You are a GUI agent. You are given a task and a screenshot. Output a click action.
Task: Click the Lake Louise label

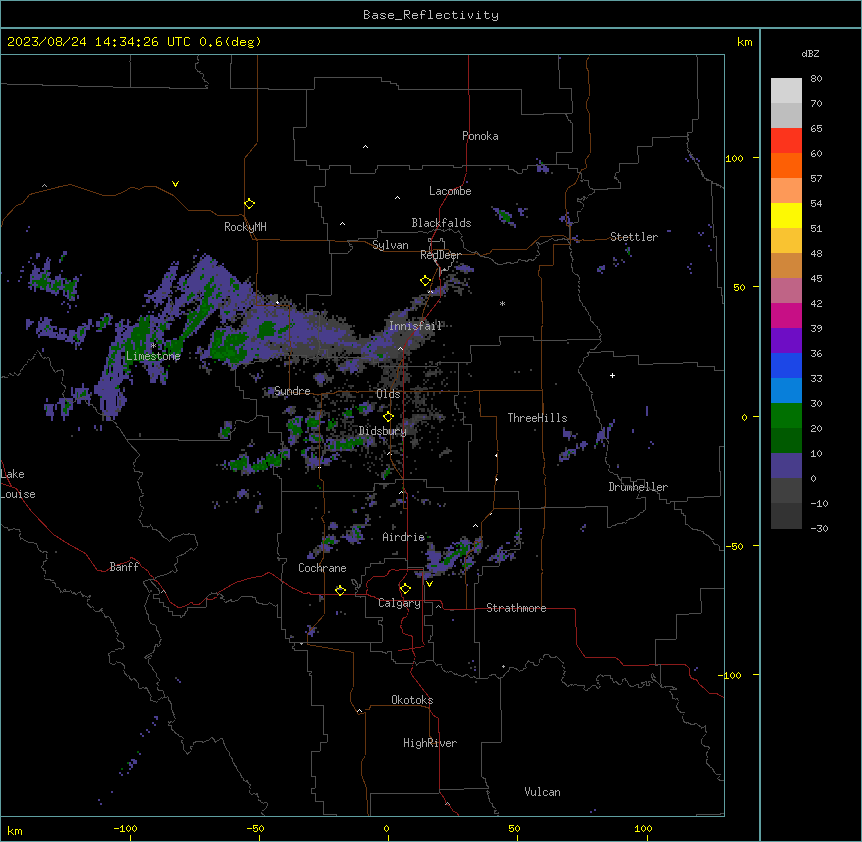pyautogui.click(x=18, y=484)
